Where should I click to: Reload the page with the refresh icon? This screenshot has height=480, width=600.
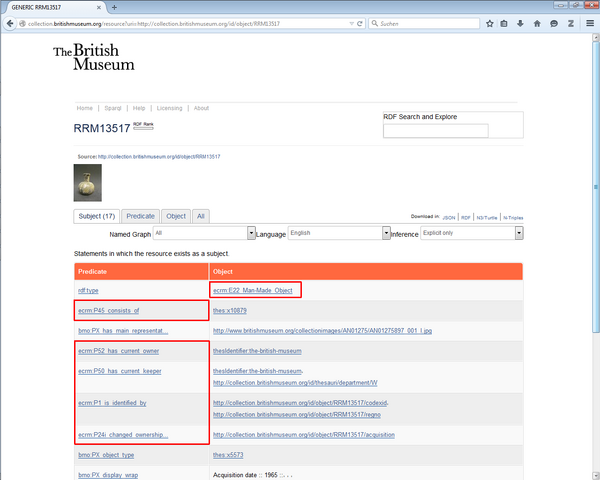(x=360, y=24)
